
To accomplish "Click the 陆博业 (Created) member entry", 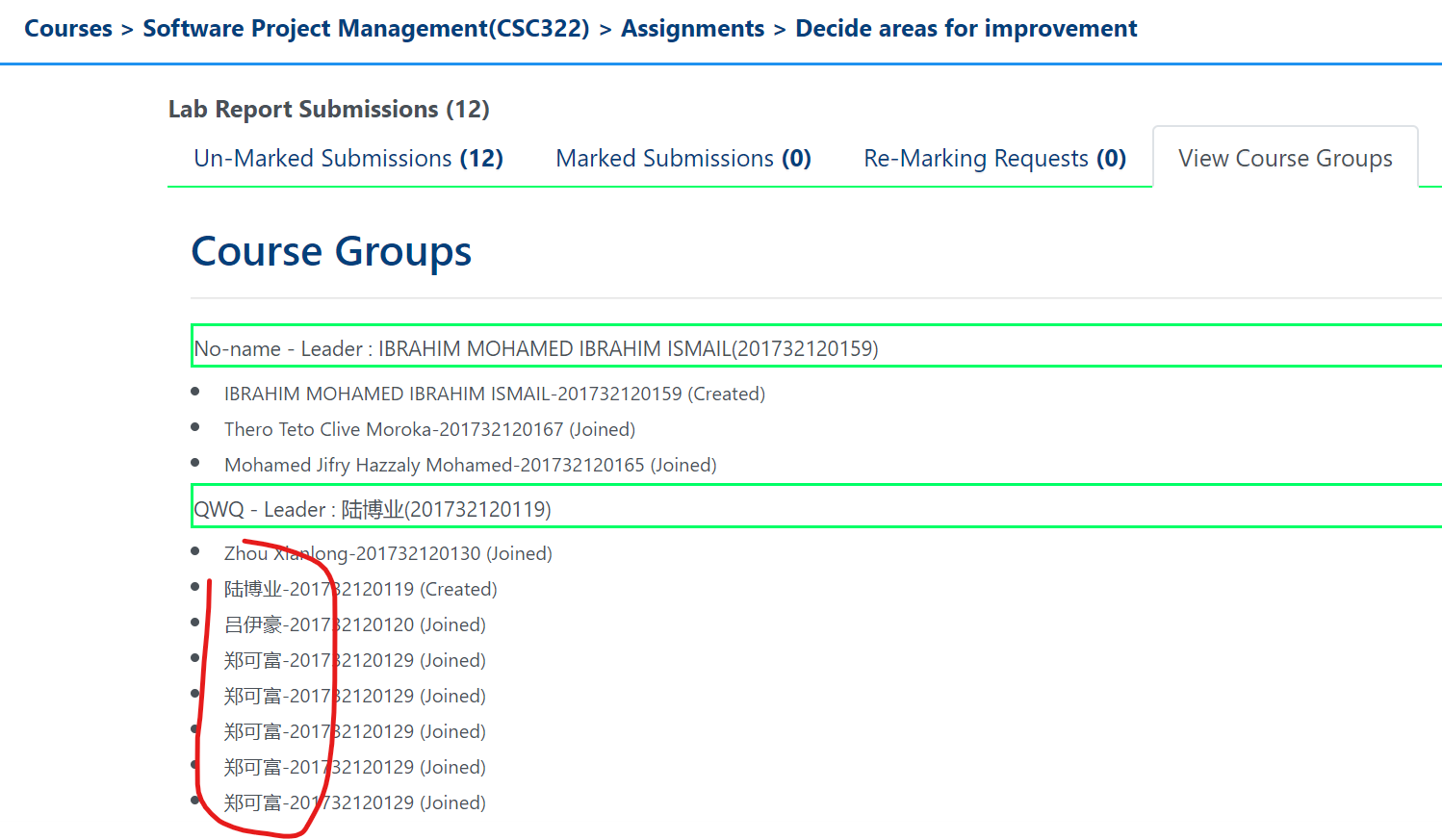I will click(x=360, y=589).
